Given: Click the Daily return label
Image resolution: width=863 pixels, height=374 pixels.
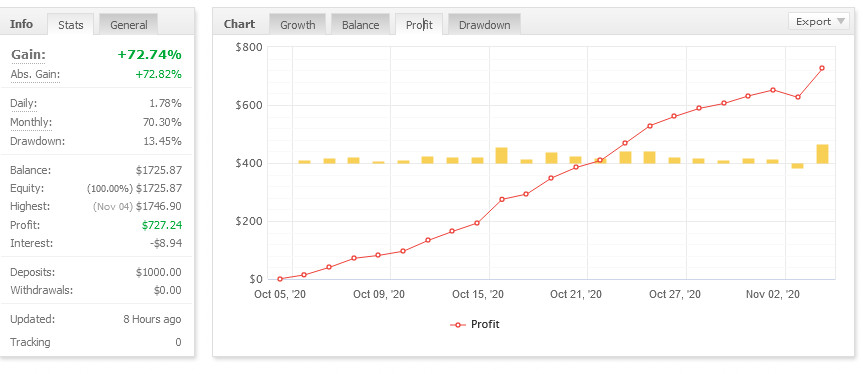Looking at the screenshot, I should [x=24, y=103].
